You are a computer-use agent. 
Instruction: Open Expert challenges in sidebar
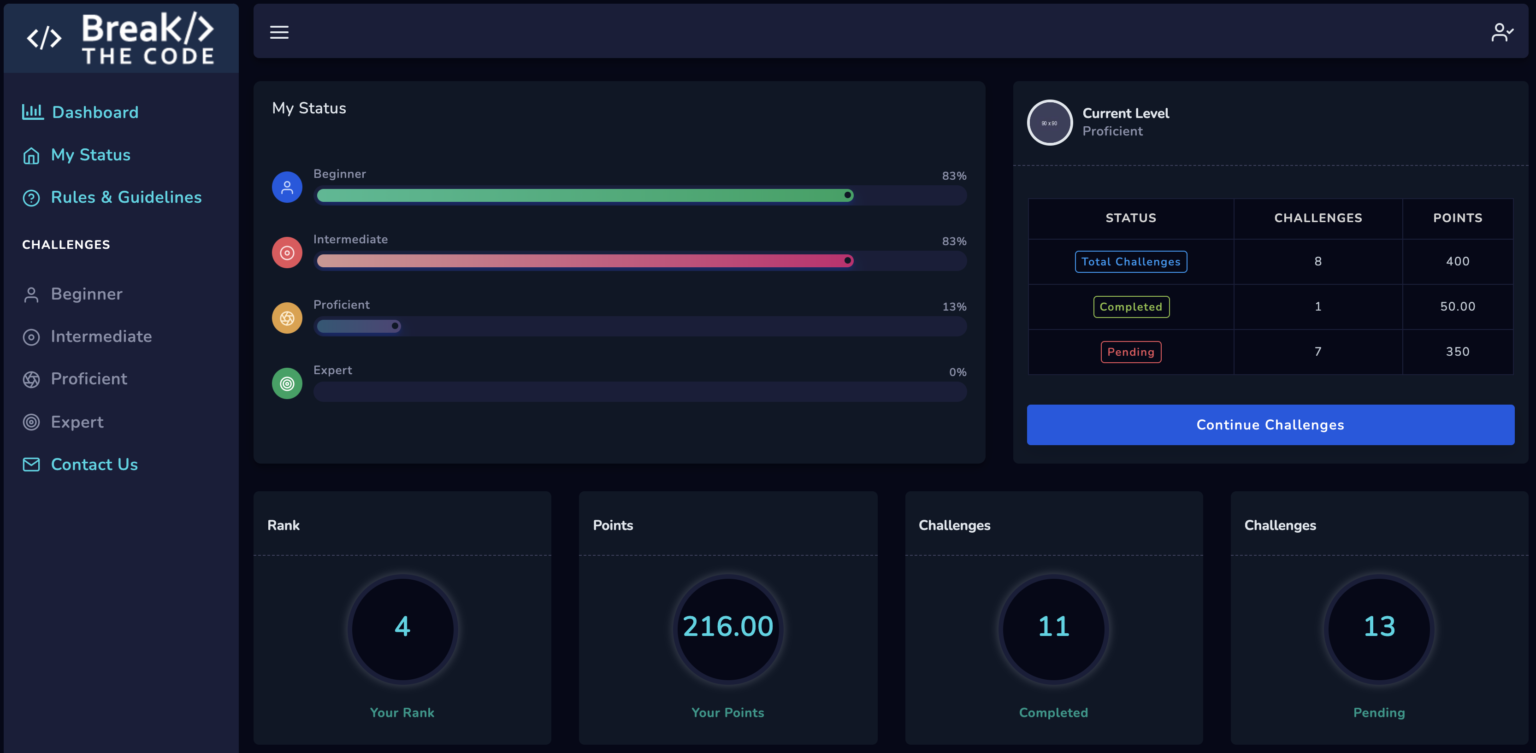click(77, 422)
